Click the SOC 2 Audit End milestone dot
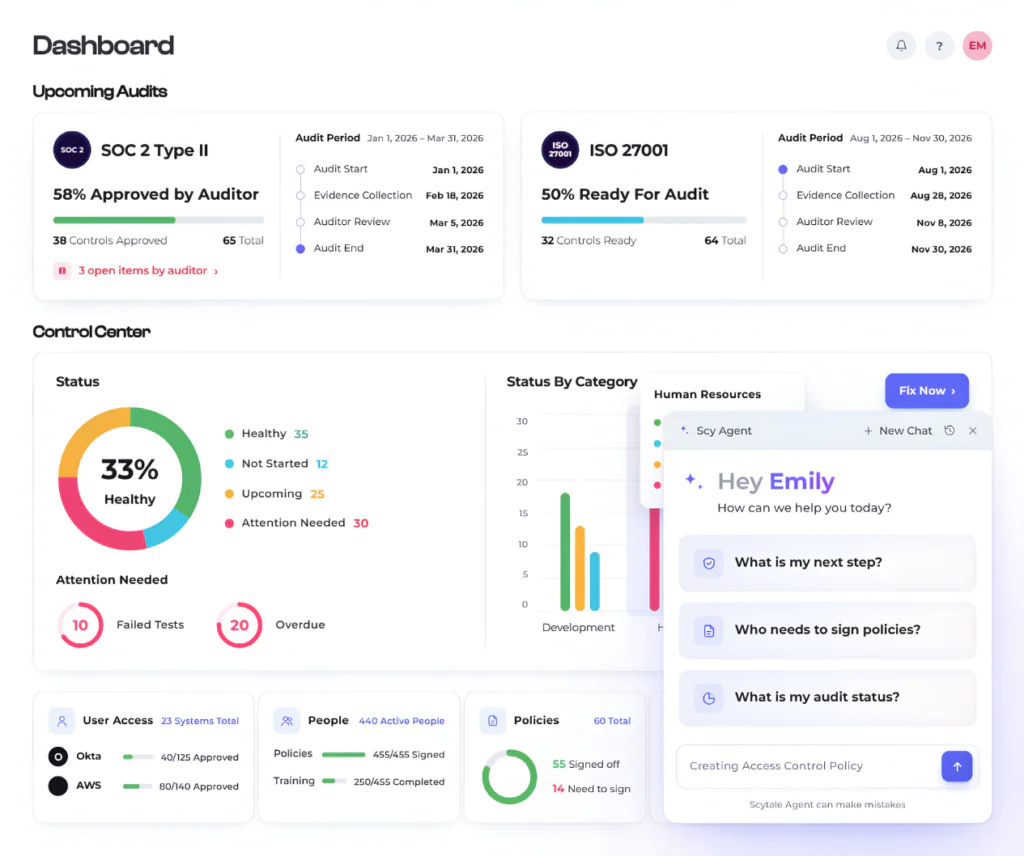This screenshot has height=856, width=1024. [300, 249]
